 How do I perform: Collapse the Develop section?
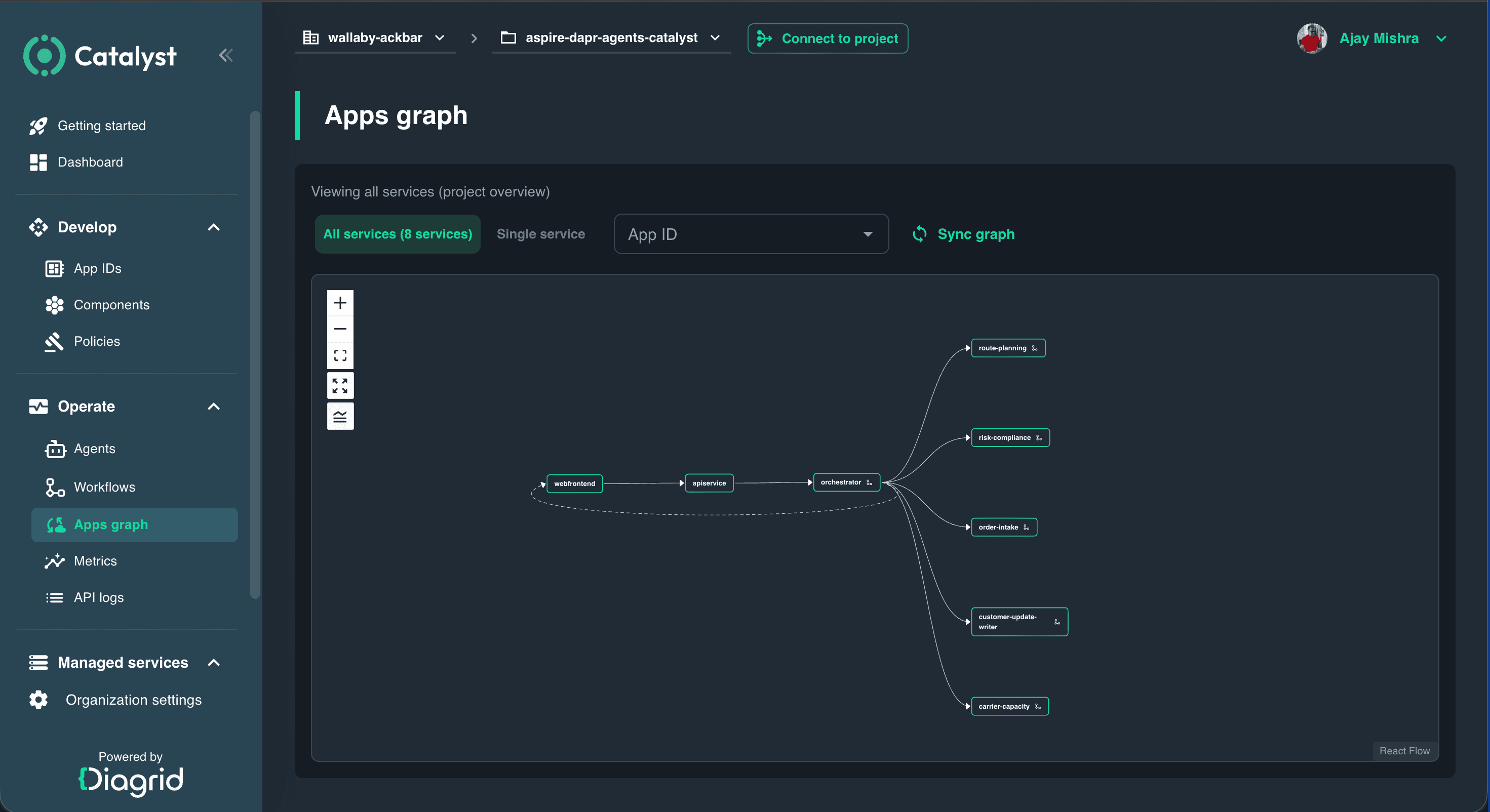pos(213,227)
